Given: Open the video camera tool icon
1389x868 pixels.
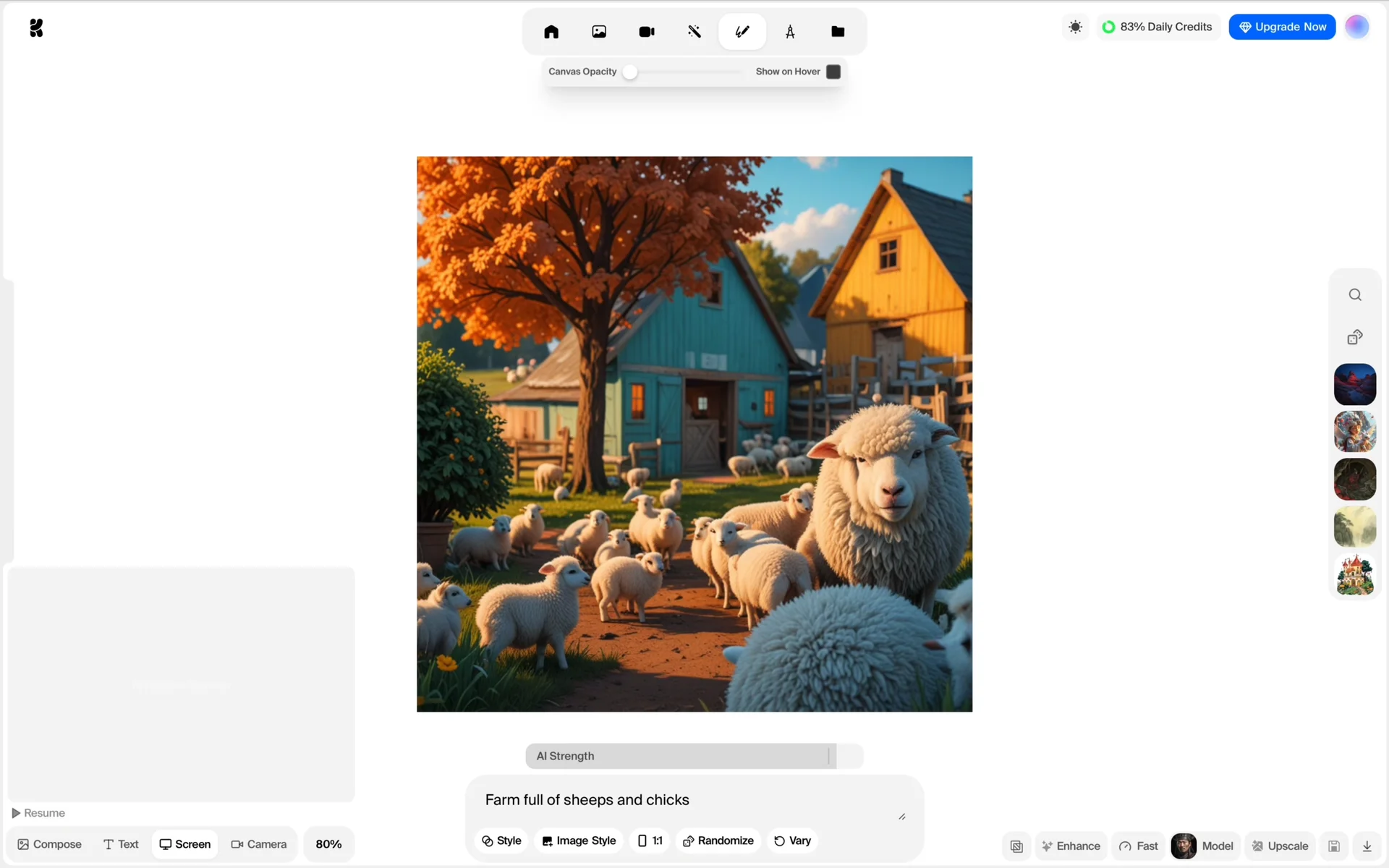Looking at the screenshot, I should 647,32.
